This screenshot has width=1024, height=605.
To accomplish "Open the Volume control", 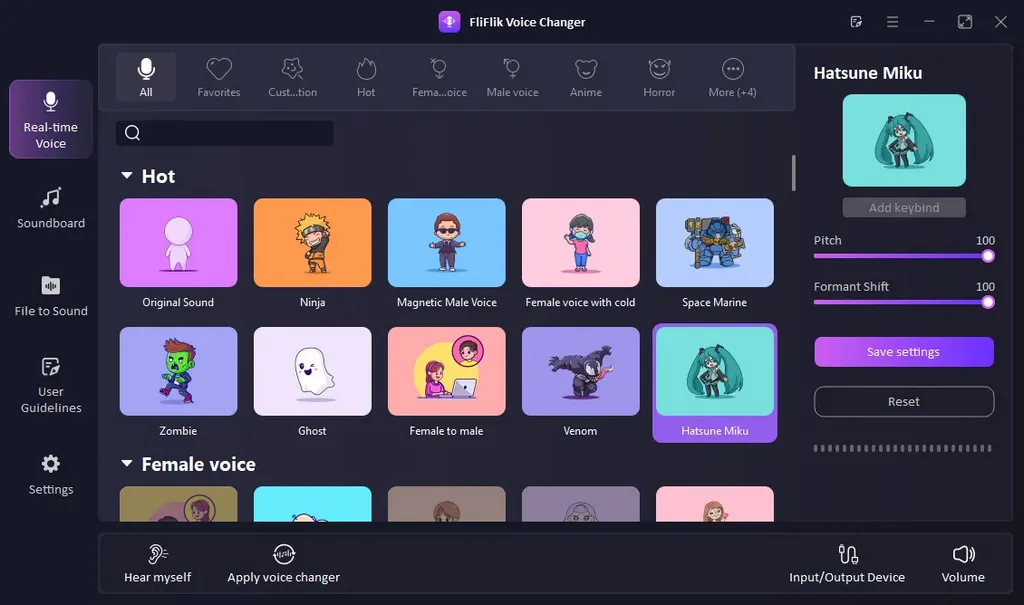I will [x=963, y=563].
